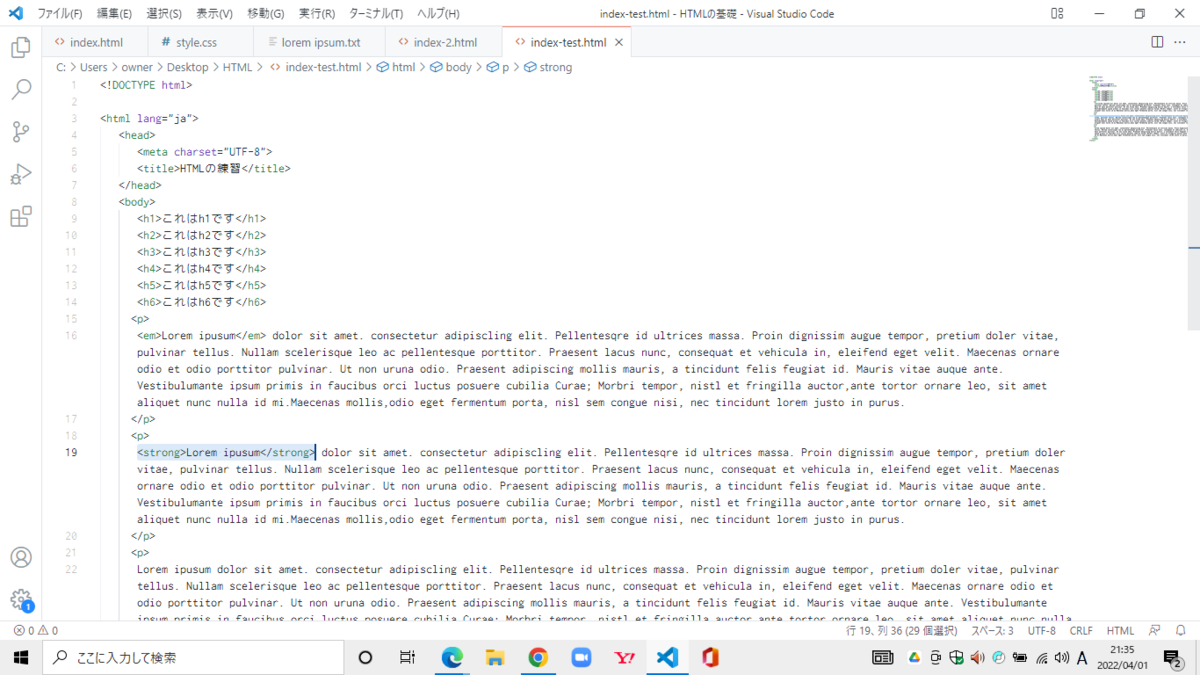Open the 編集(E) menu
Screen dimensions: 1200x675
[x=114, y=14]
